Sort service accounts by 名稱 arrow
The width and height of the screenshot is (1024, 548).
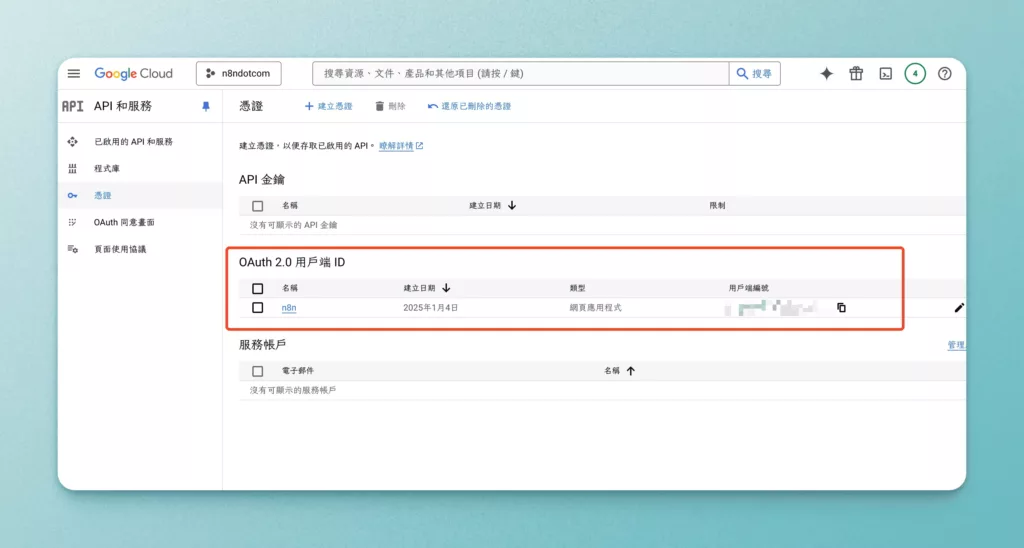click(630, 370)
